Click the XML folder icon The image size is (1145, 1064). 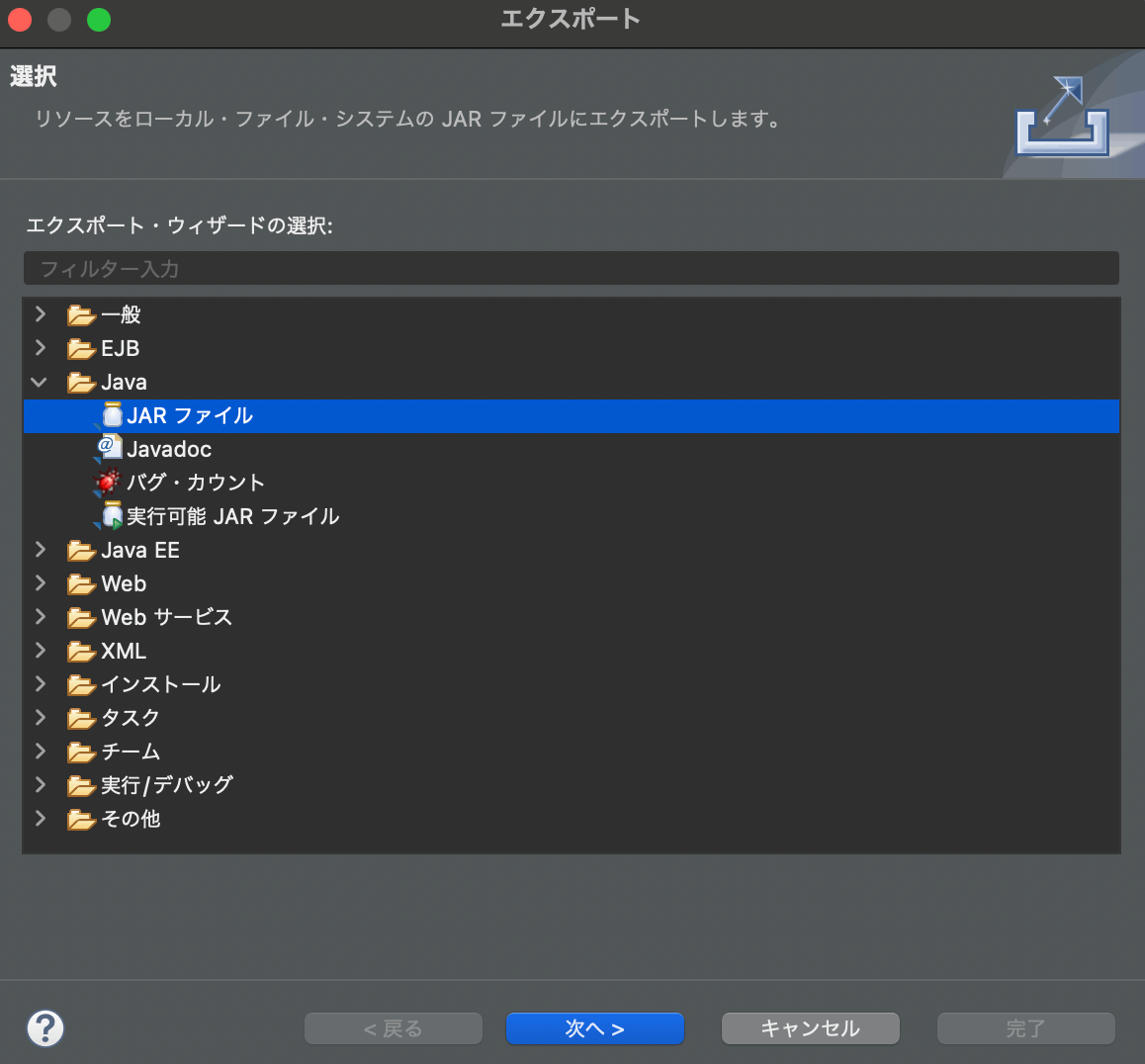point(81,652)
